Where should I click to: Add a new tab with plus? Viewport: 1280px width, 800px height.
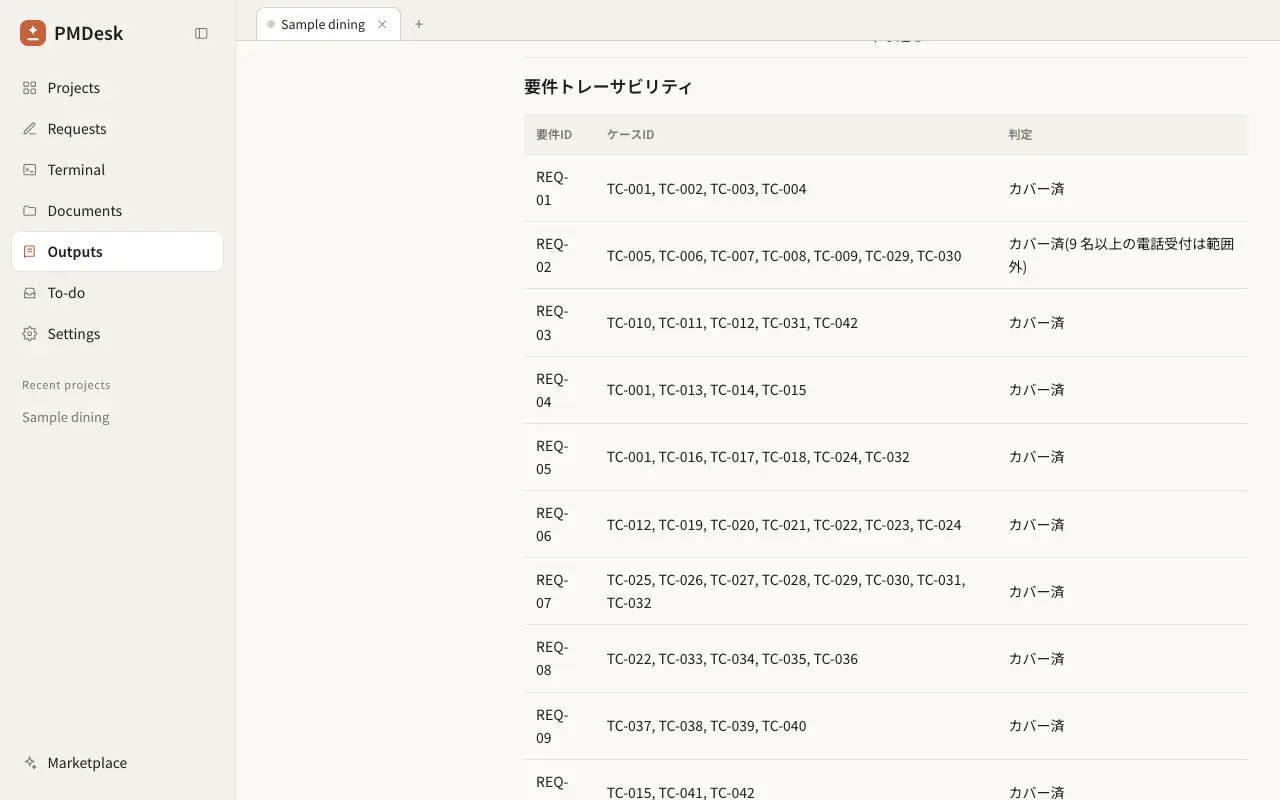419,24
